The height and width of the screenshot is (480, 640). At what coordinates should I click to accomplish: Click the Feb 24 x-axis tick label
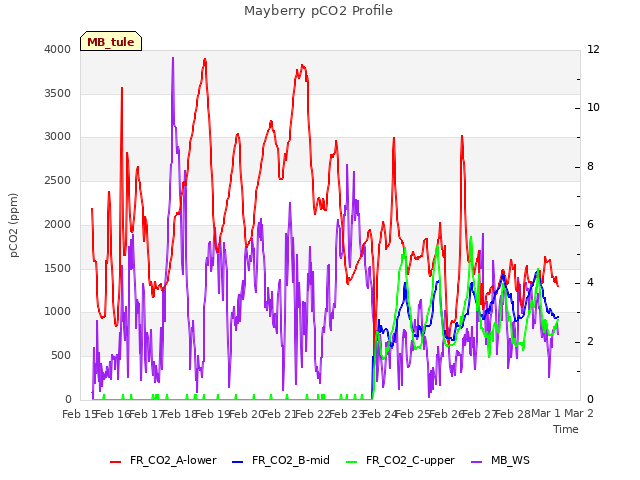380,414
